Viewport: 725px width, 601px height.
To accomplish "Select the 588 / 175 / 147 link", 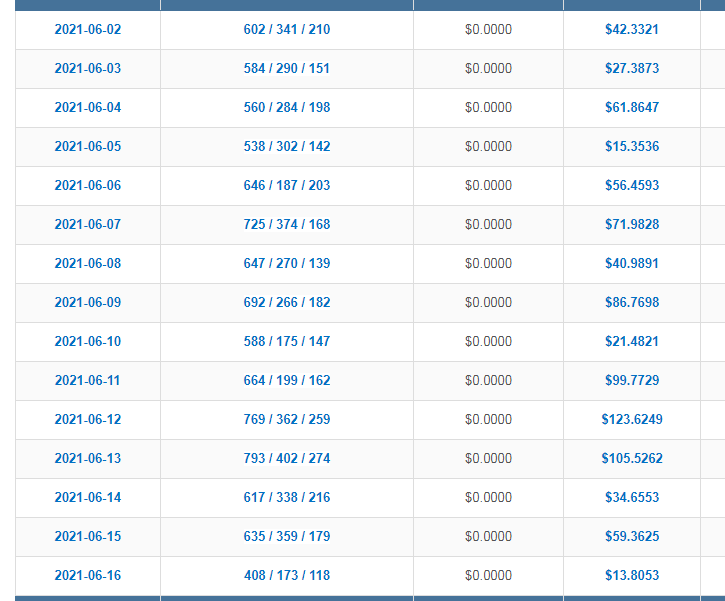I will [x=287, y=342].
